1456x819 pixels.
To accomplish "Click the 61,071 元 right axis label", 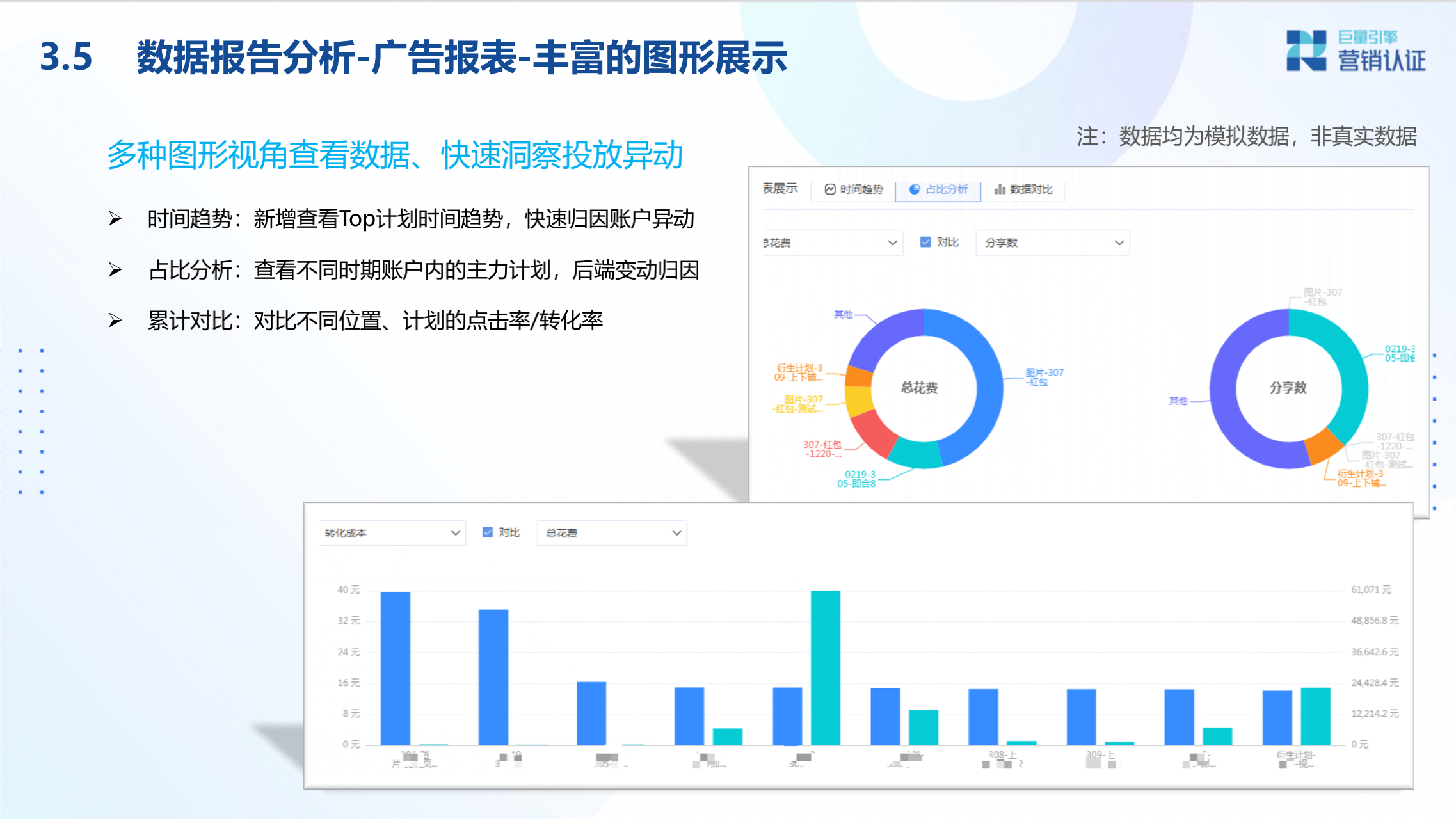I will [x=1371, y=589].
